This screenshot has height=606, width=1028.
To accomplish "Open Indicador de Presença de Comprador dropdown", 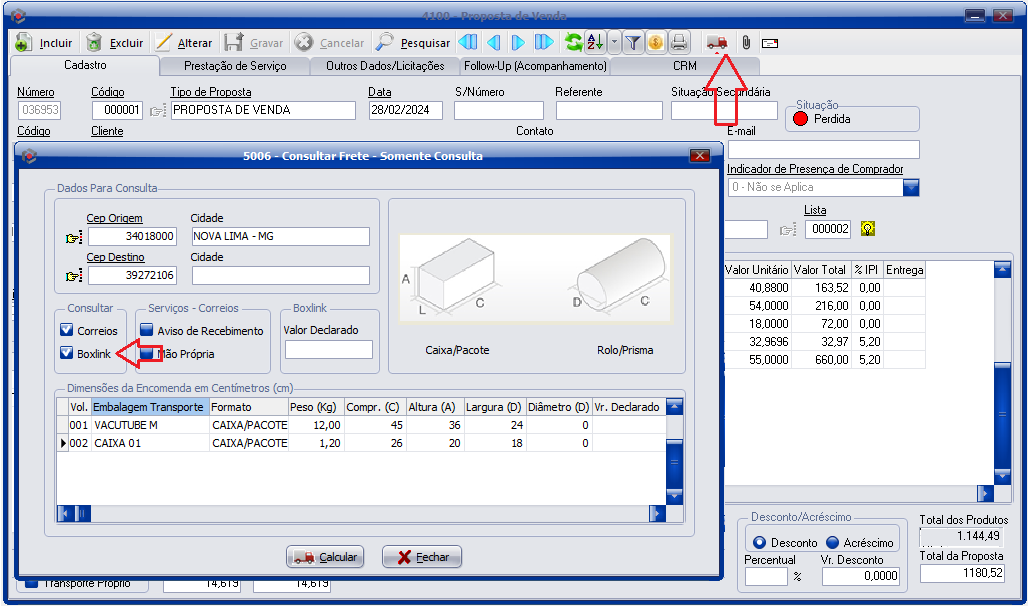I will pyautogui.click(x=911, y=187).
